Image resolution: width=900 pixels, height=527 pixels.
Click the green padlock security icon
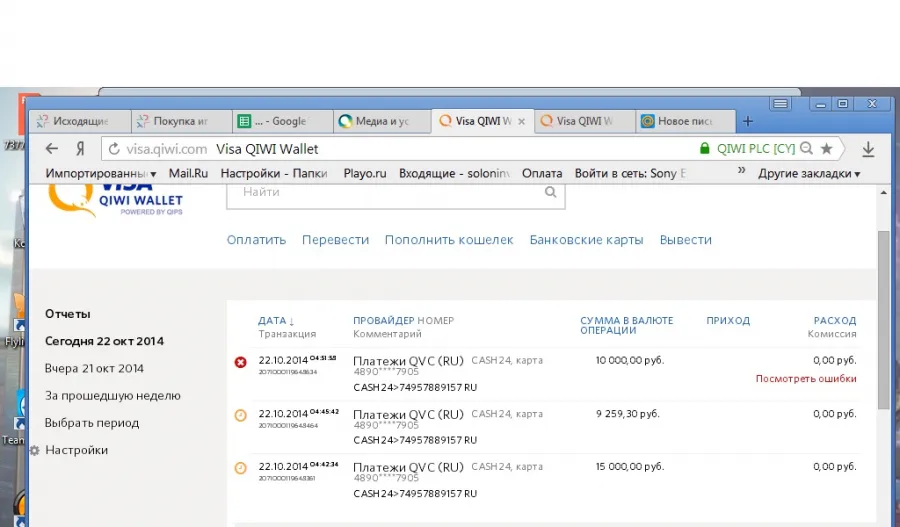[x=704, y=149]
